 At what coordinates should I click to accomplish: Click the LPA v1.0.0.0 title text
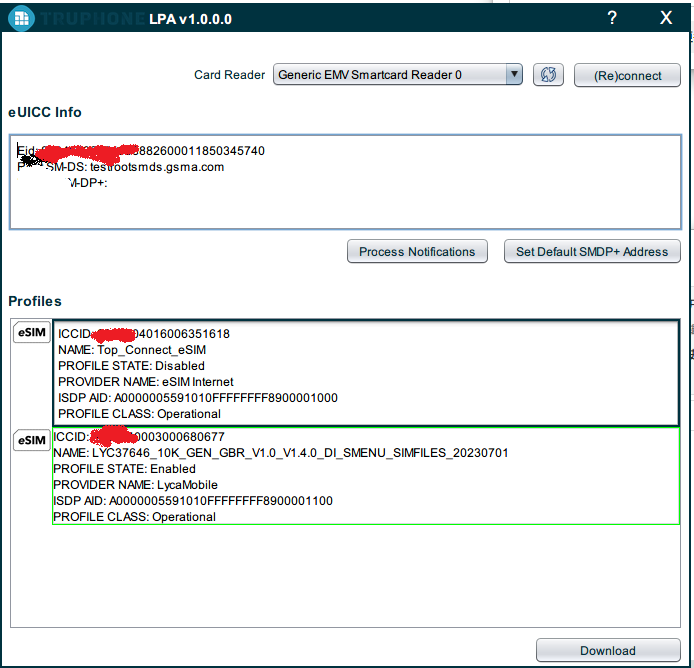pos(190,19)
